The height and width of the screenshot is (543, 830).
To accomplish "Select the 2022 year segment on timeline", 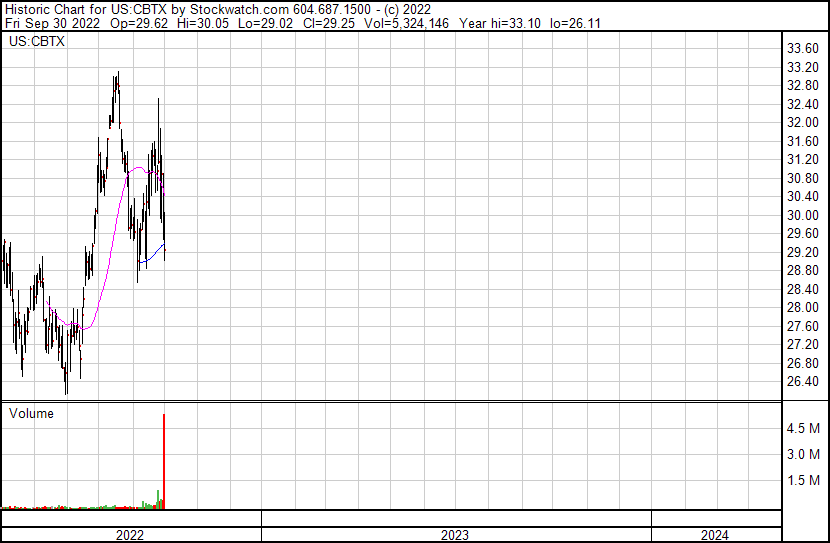I will click(x=130, y=535).
